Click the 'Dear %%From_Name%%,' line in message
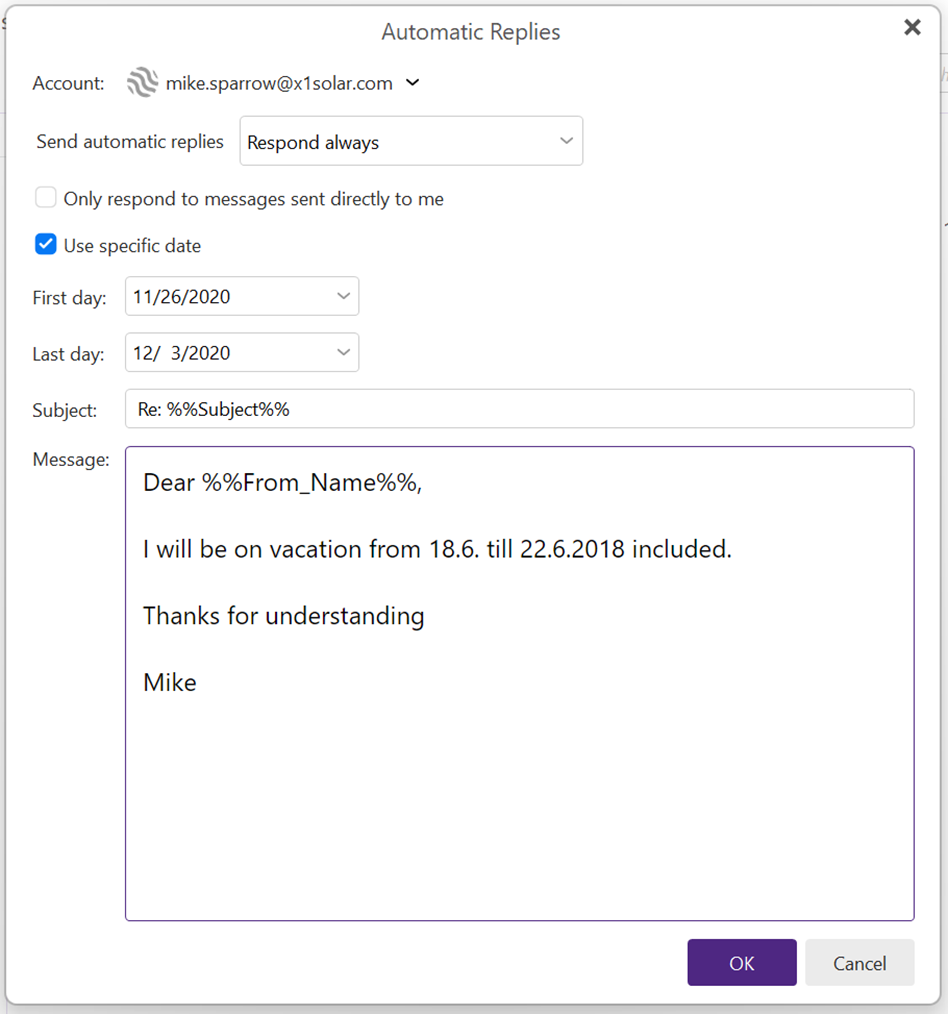 (283, 483)
